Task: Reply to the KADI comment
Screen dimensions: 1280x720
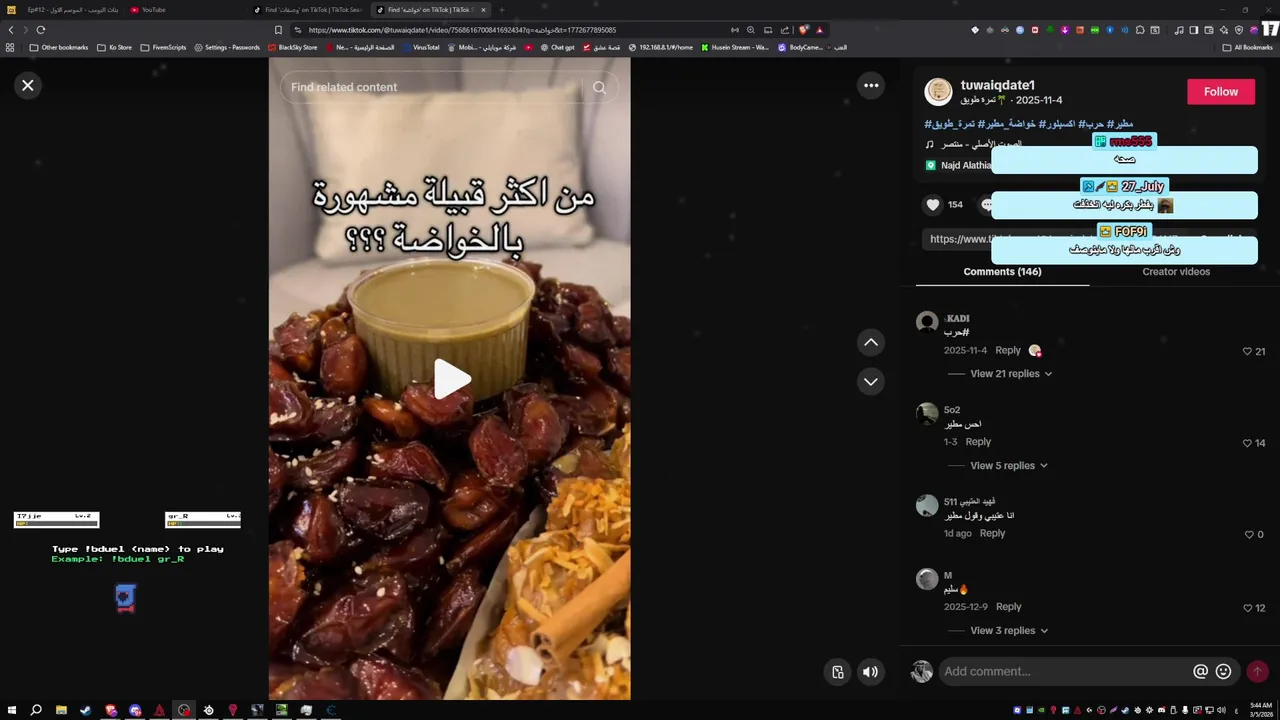Action: tap(1008, 351)
